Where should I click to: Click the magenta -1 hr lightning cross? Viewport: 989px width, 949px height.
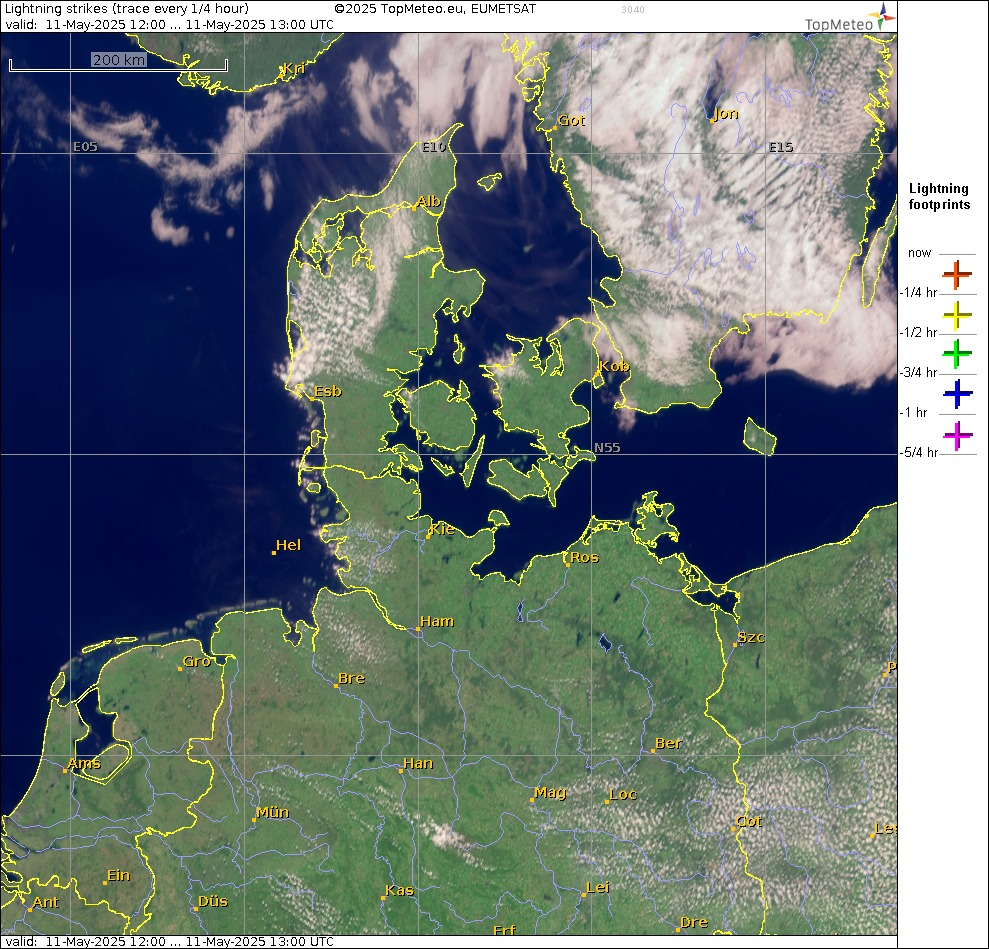click(x=957, y=436)
